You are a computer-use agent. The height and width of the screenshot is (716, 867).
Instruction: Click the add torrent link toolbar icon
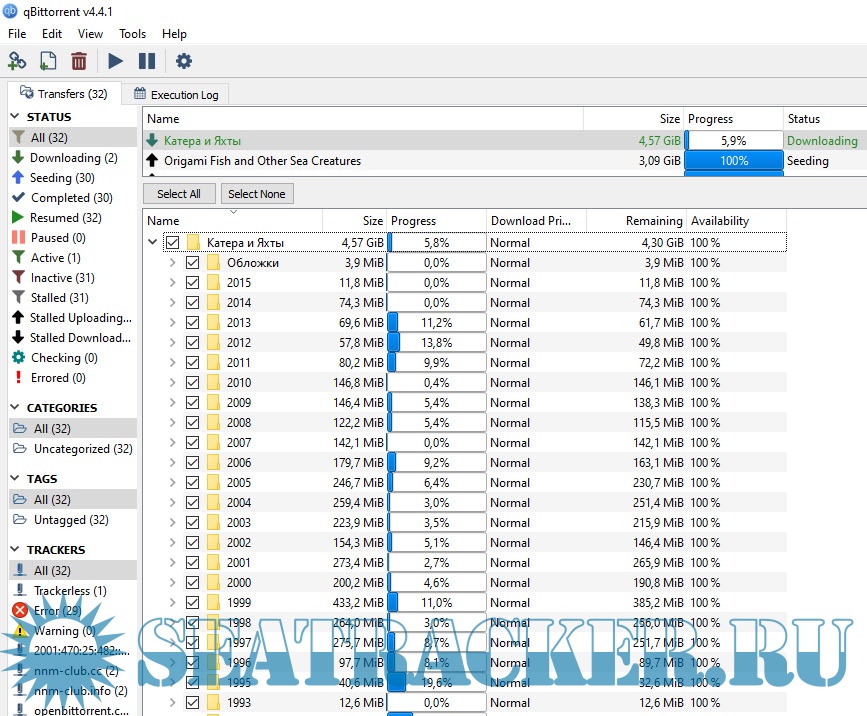coord(17,61)
